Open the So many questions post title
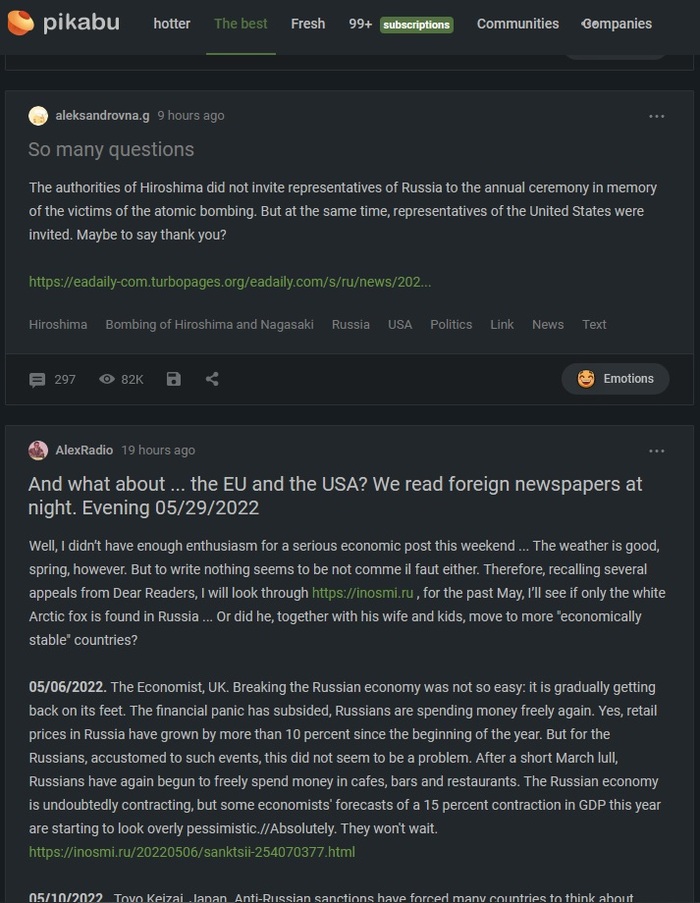700x903 pixels. [x=111, y=149]
